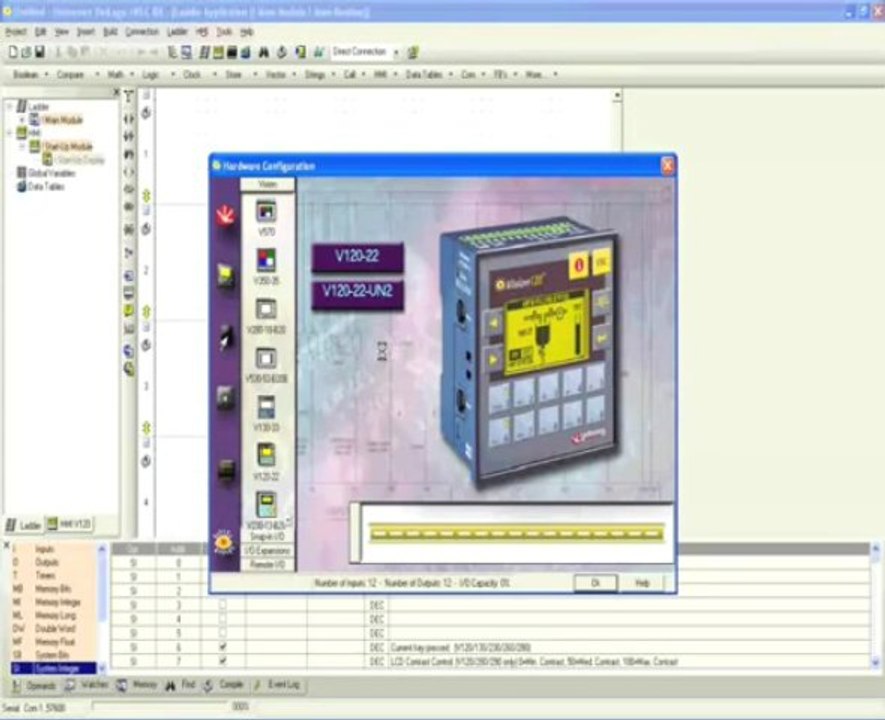This screenshot has width=885, height=720.
Task: Select the V230-13-B20 controller icon at bottom
Action: pos(266,505)
